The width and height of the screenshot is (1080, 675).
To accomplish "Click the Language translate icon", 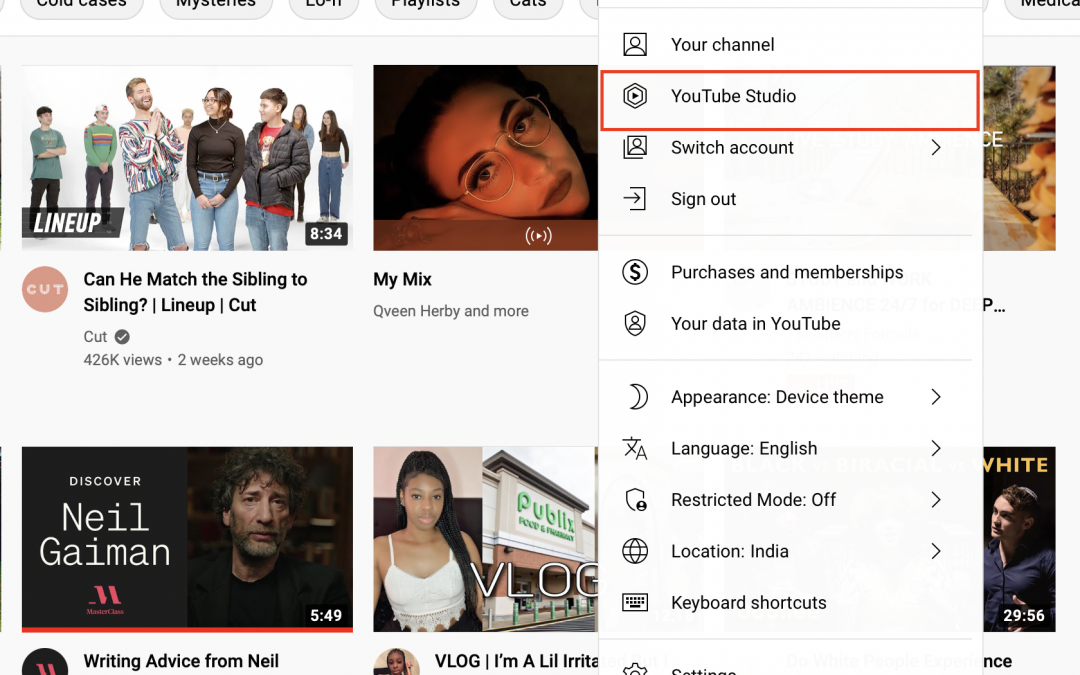I will [x=638, y=448].
